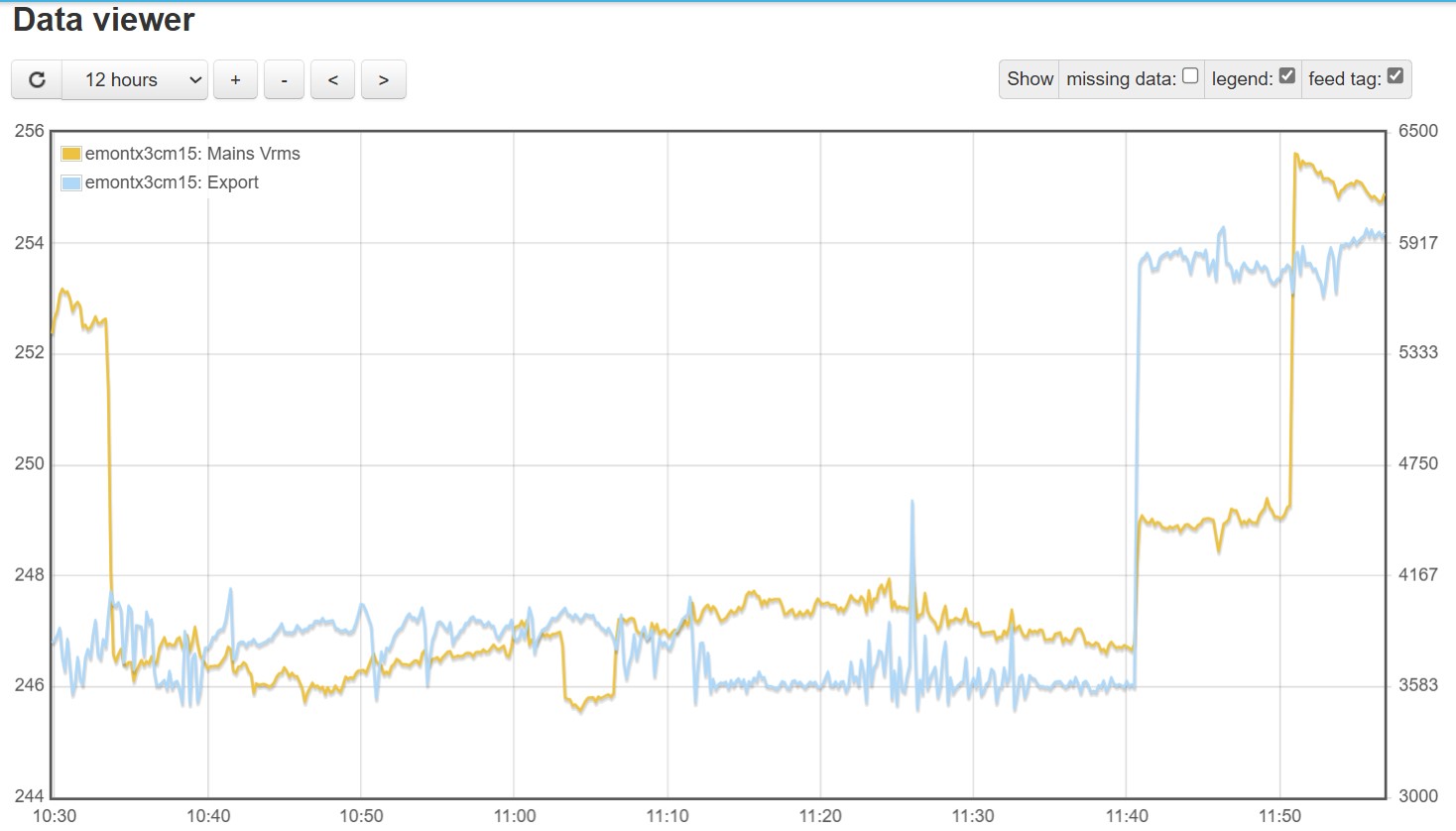Click the 11:40 x-axis time label

pos(1127,815)
